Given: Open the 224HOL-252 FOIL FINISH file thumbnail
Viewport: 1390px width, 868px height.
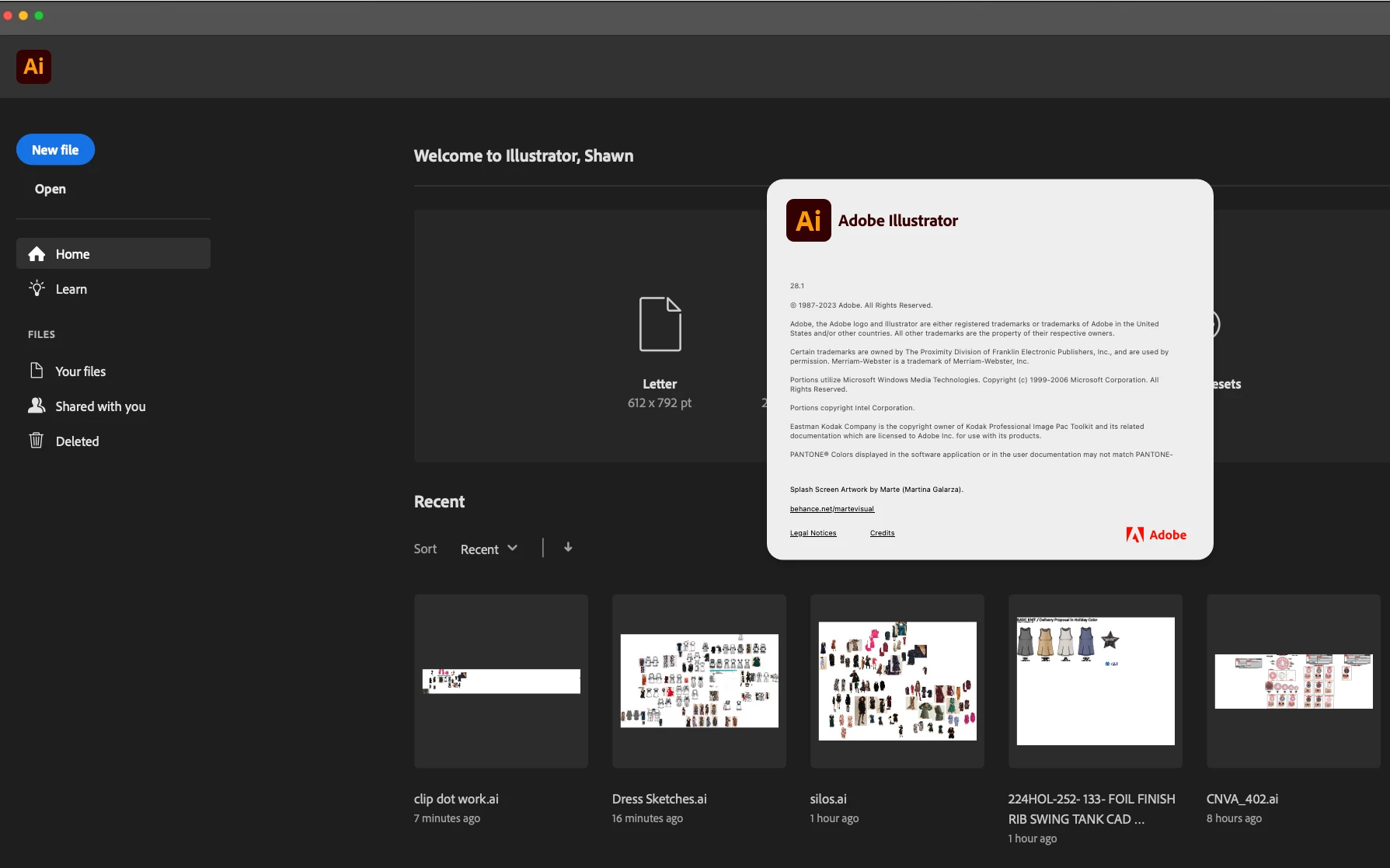Looking at the screenshot, I should [1096, 682].
